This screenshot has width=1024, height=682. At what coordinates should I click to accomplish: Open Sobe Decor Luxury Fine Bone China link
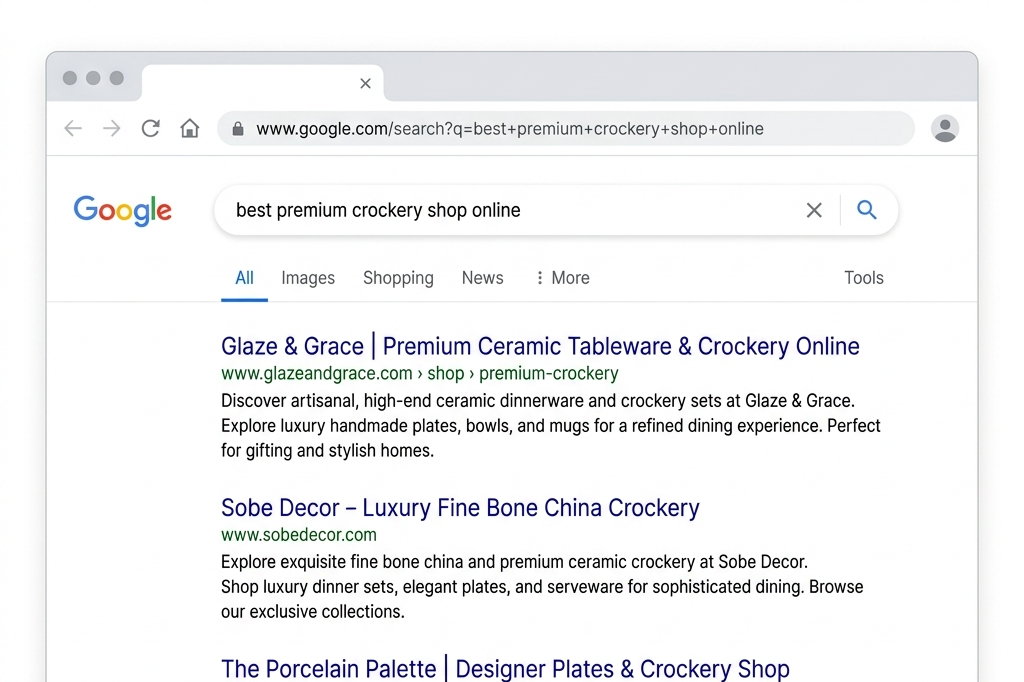point(460,508)
